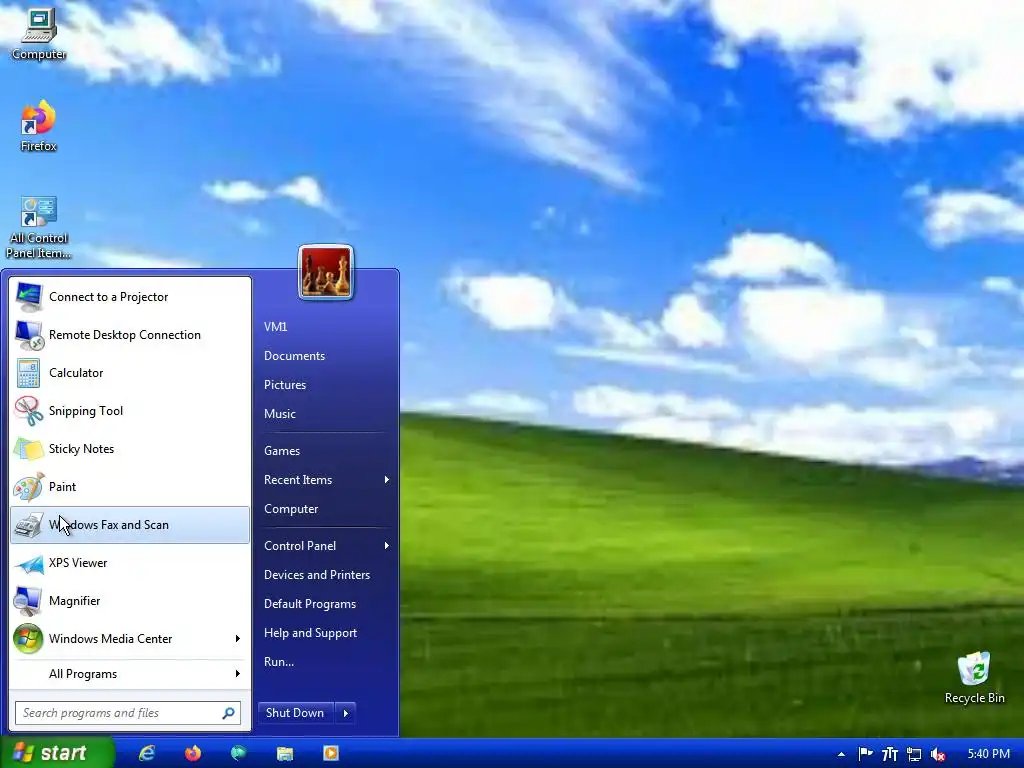The width and height of the screenshot is (1024, 768).
Task: Click the 5:40 PM clock
Action: [989, 754]
